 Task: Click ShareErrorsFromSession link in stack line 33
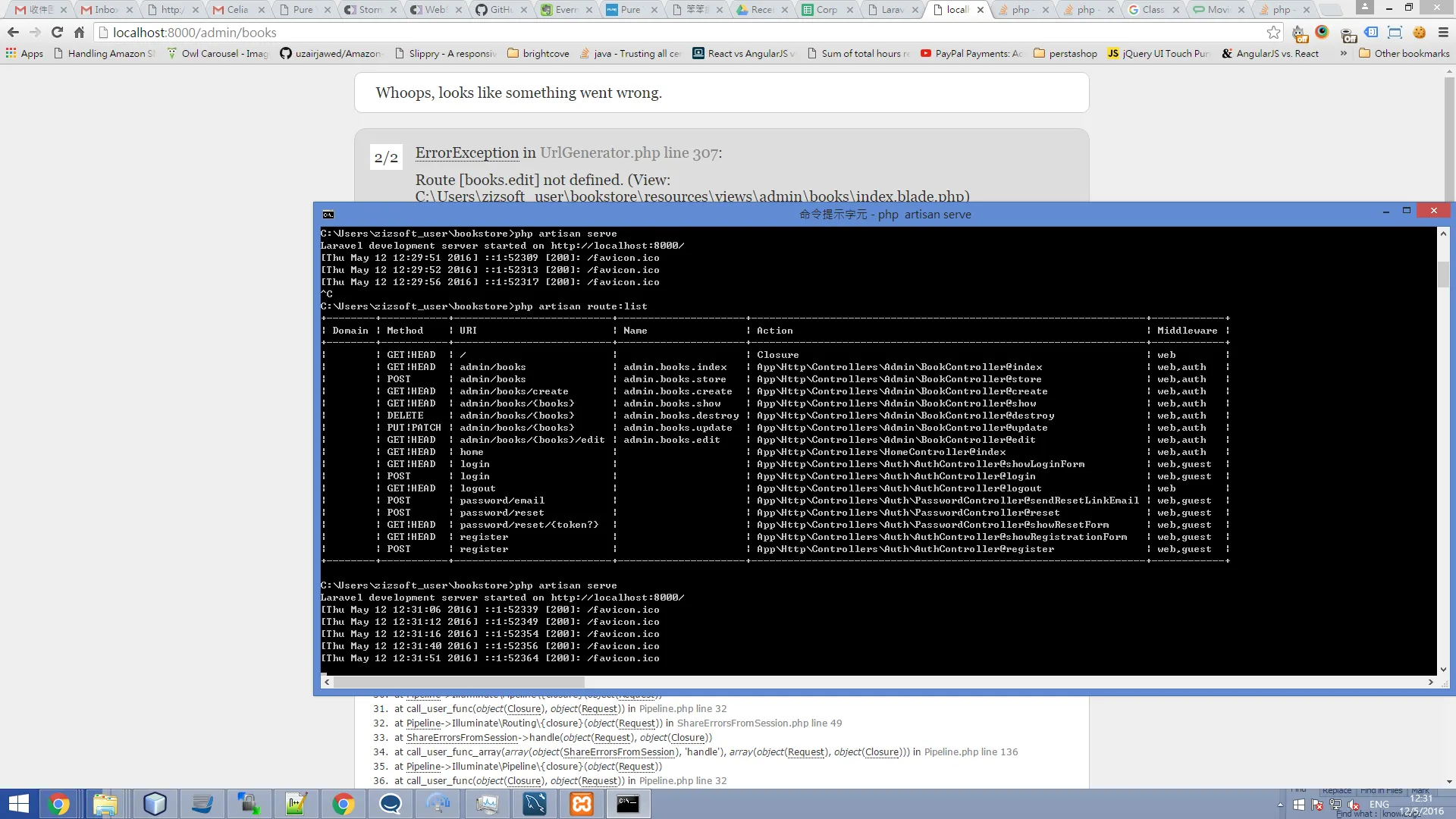pyautogui.click(x=461, y=738)
